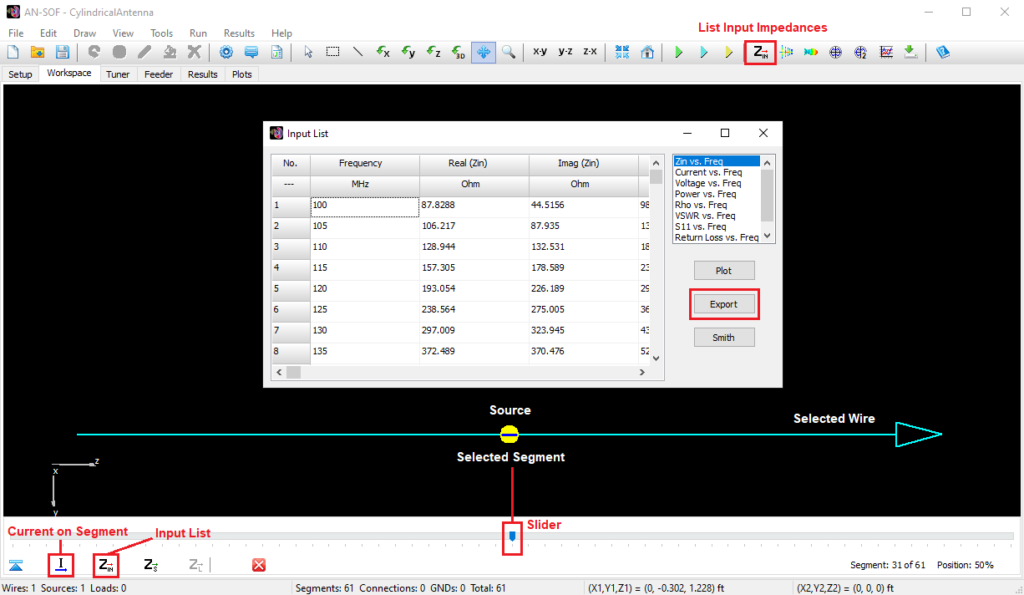Click the segment position slider
This screenshot has width=1024, height=595.
(511, 538)
